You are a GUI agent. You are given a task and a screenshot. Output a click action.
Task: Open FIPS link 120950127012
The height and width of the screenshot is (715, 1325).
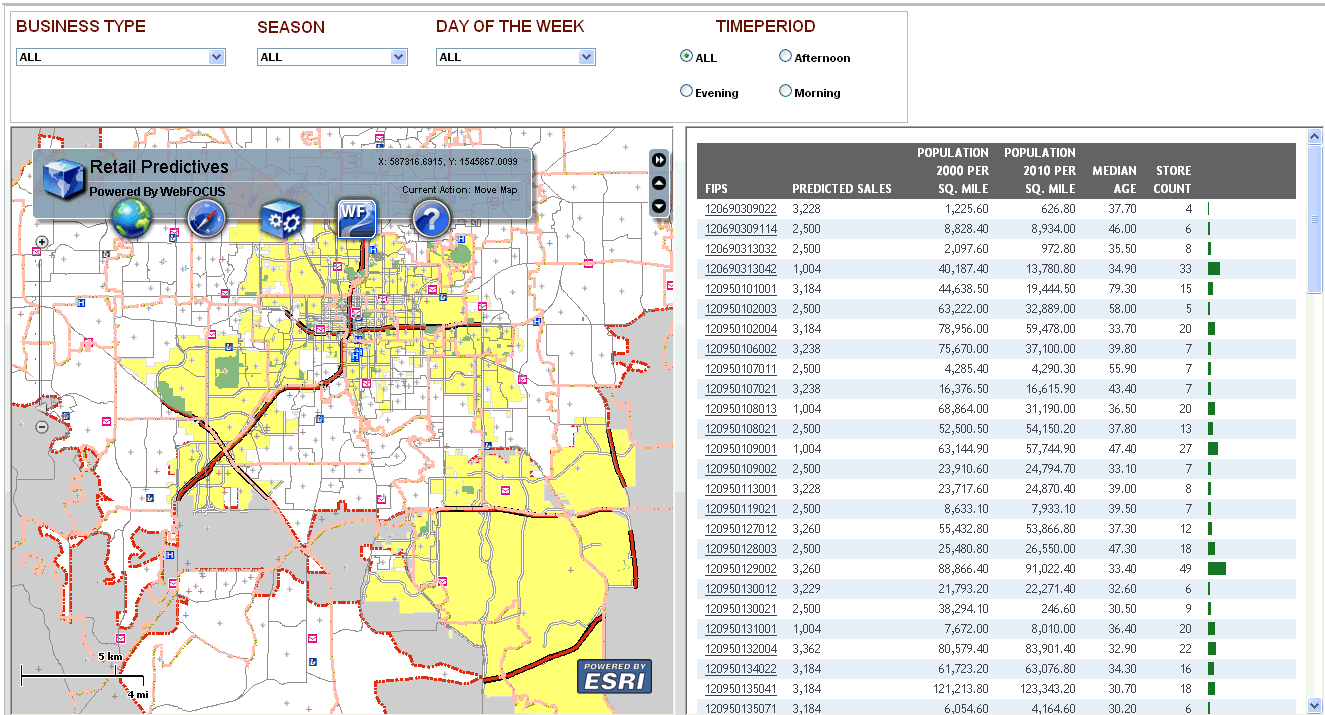pyautogui.click(x=741, y=529)
